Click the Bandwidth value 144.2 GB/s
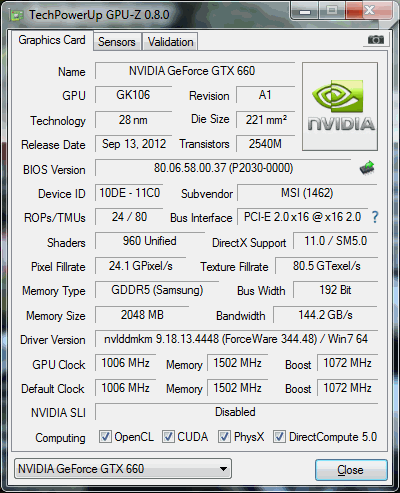400x493 pixels. pyautogui.click(x=325, y=315)
